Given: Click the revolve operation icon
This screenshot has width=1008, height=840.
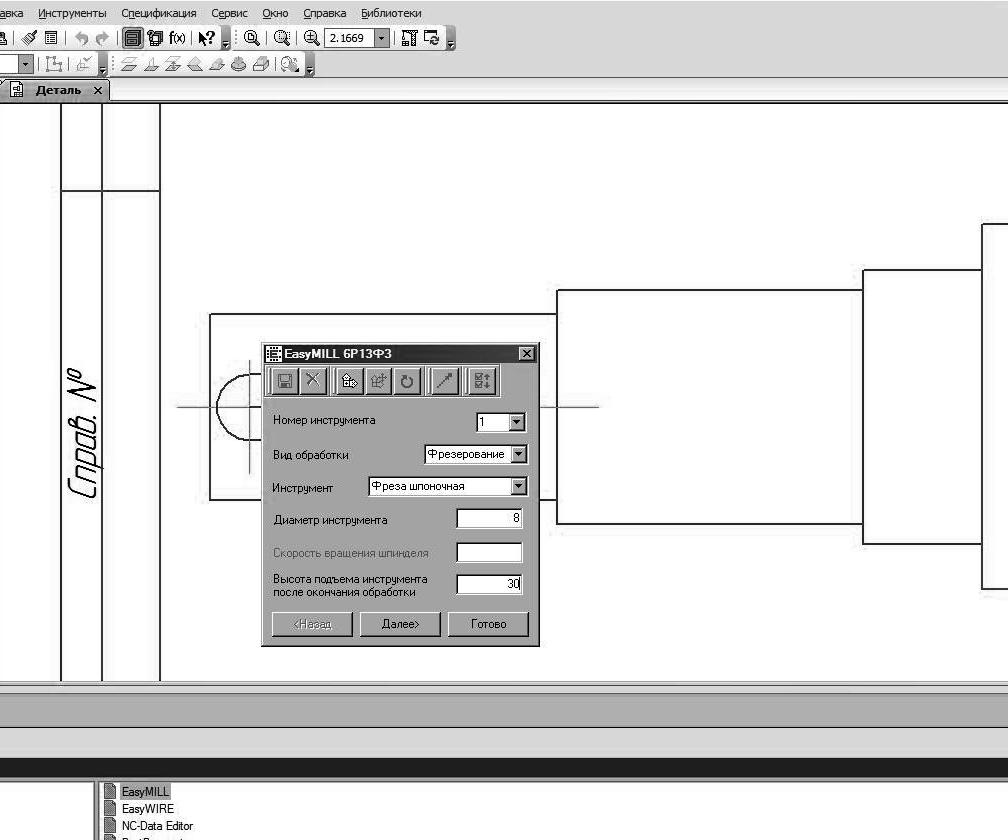Looking at the screenshot, I should pos(238,64).
